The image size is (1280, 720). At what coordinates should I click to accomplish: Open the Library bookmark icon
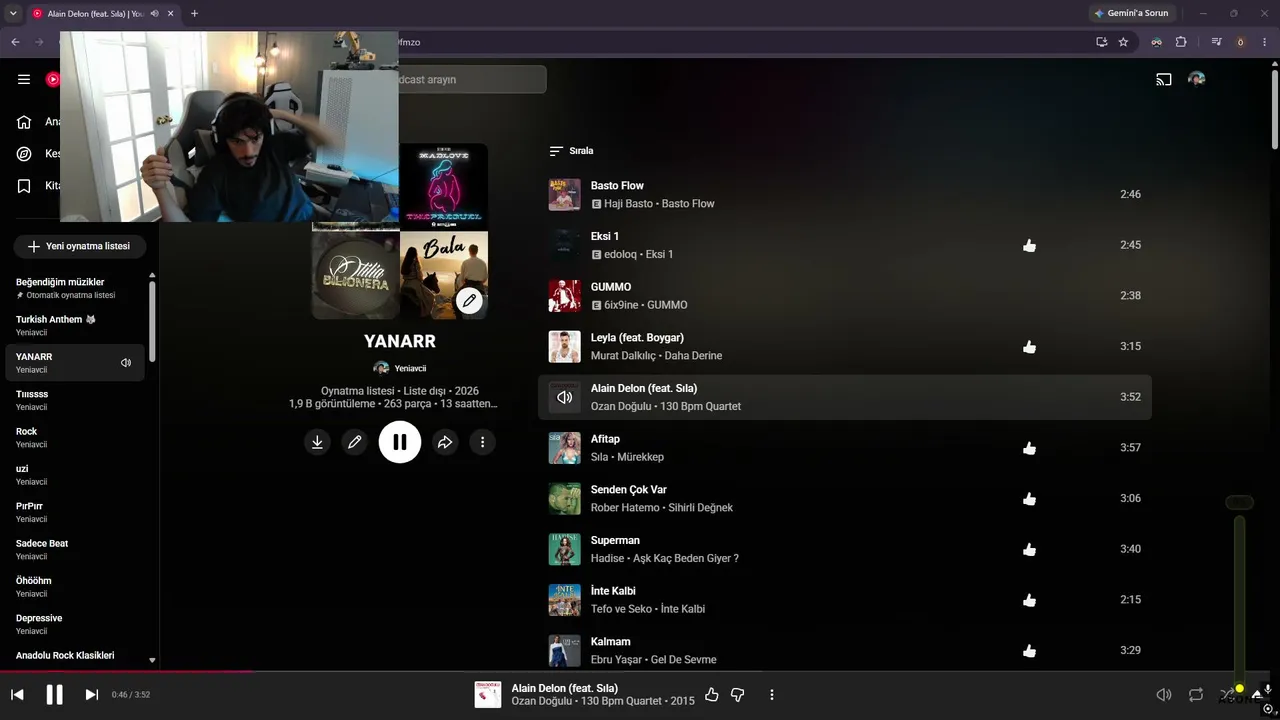point(24,186)
